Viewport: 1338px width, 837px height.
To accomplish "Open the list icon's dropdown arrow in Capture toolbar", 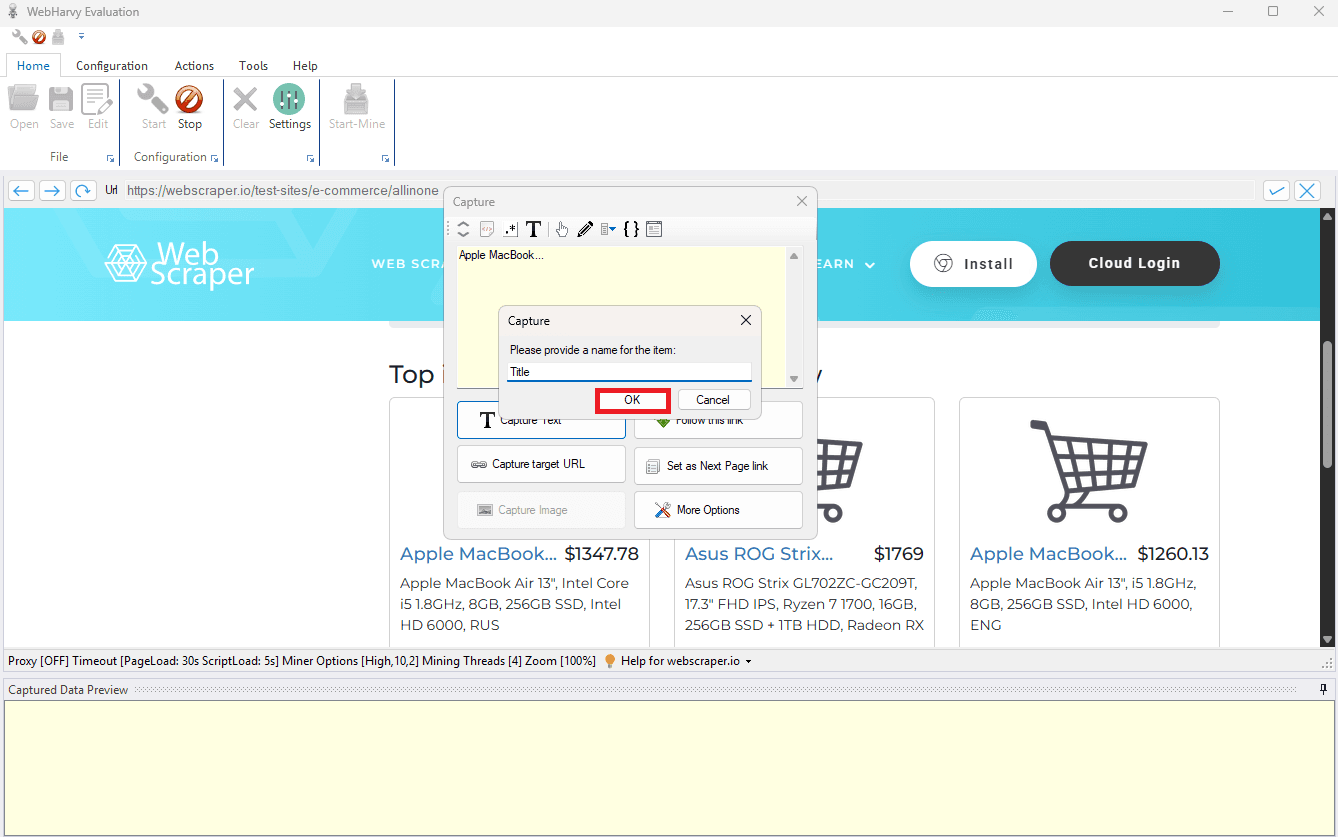I will click(613, 230).
